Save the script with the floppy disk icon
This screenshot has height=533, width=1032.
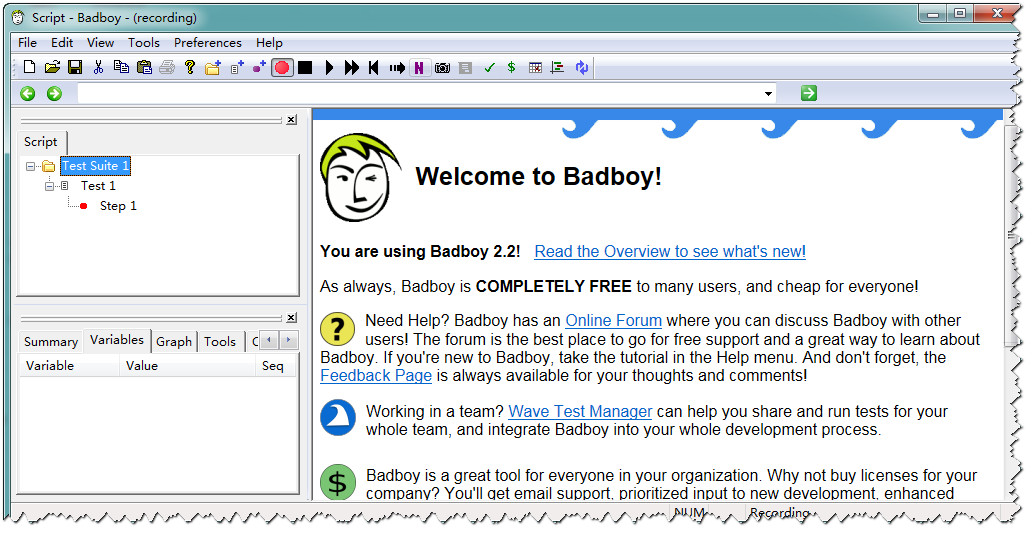click(75, 67)
